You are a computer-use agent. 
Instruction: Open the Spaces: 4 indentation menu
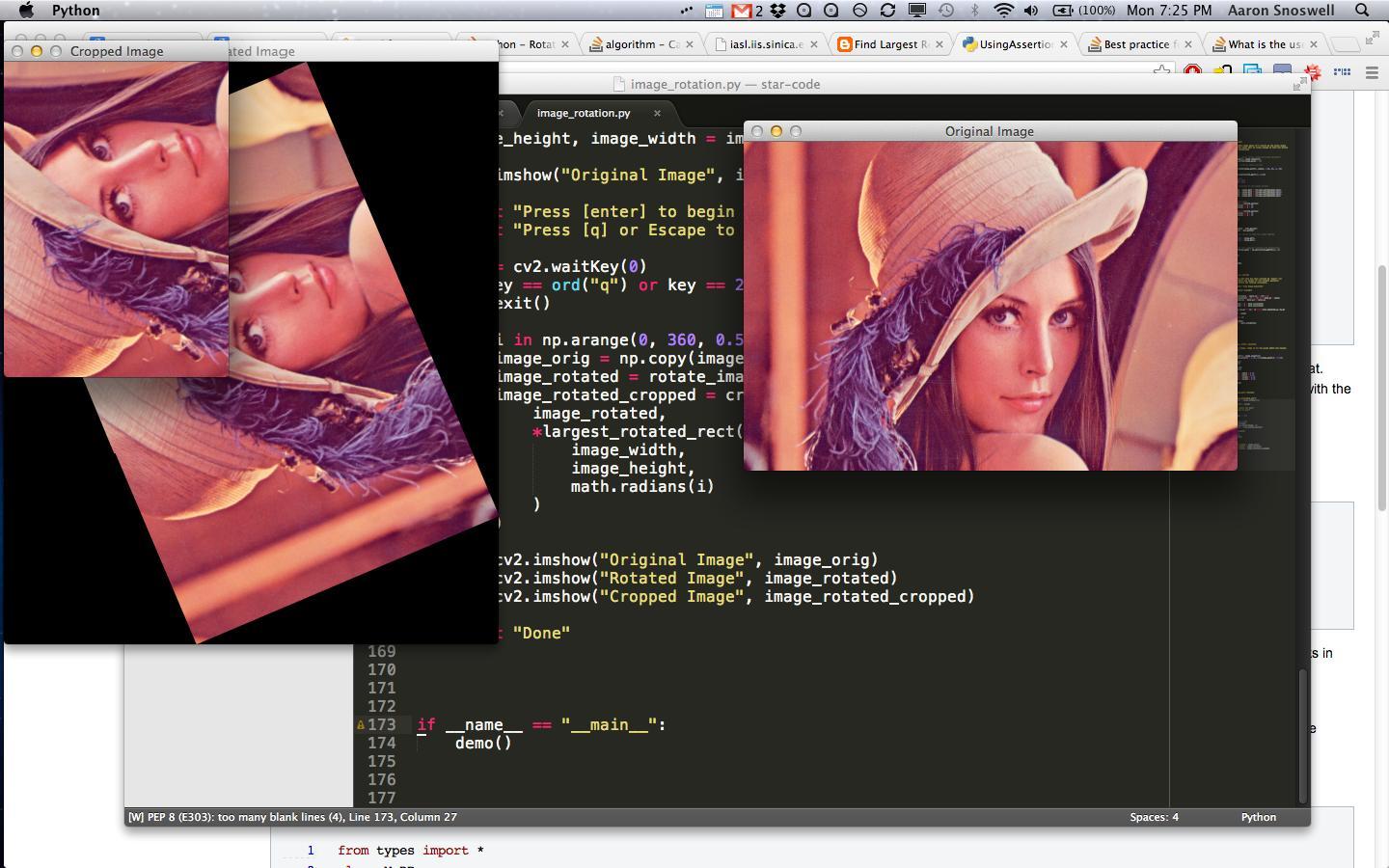[1154, 817]
